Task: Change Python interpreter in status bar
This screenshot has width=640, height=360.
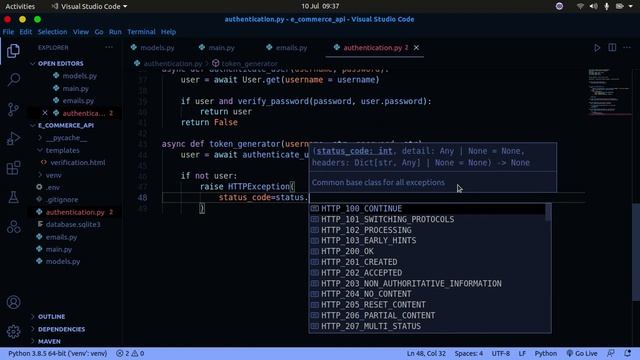Action: click(58, 353)
